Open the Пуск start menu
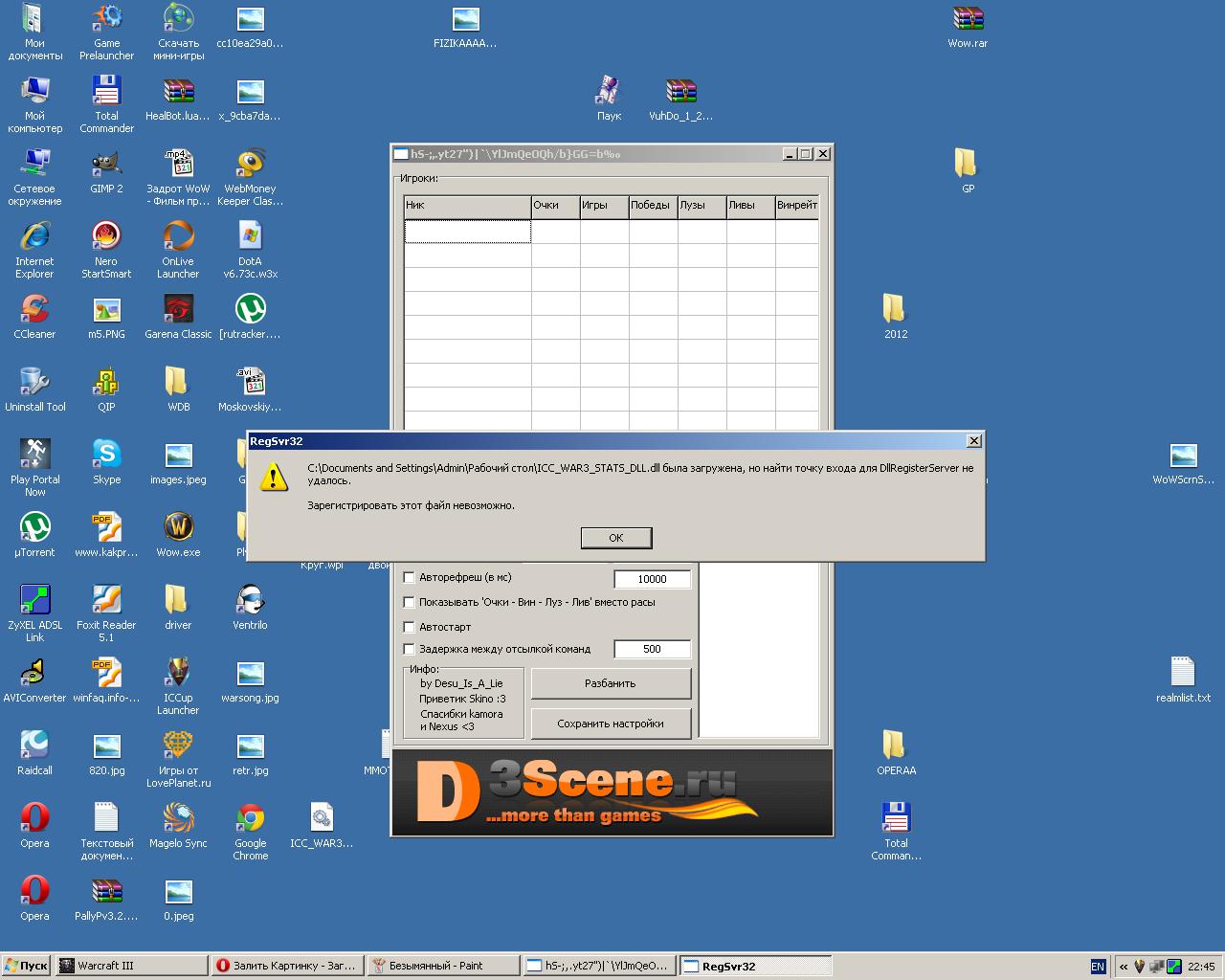The image size is (1225, 980). coord(26,966)
